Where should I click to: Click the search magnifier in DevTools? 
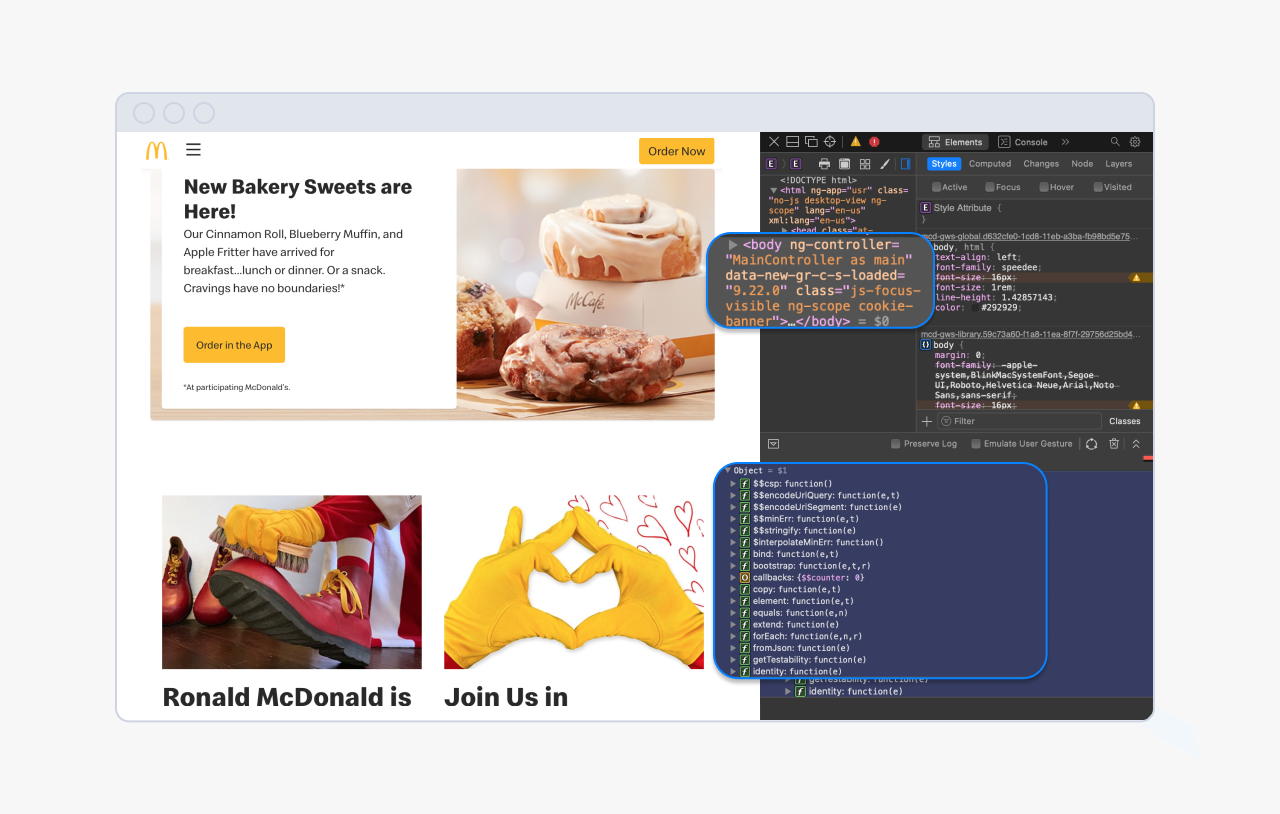click(x=1115, y=142)
